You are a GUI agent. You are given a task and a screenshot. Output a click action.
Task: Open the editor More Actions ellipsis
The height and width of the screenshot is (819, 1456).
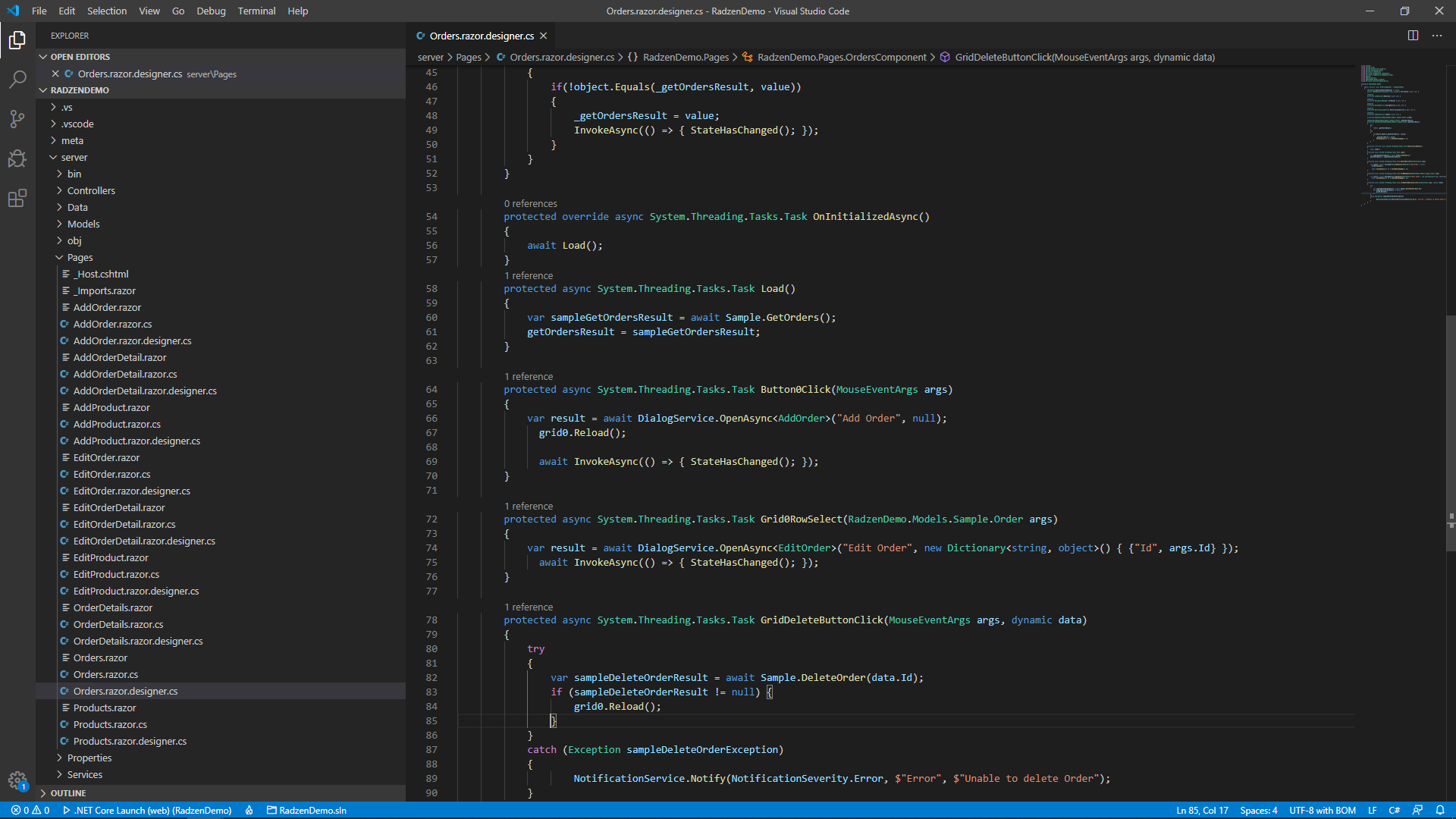tap(1437, 36)
